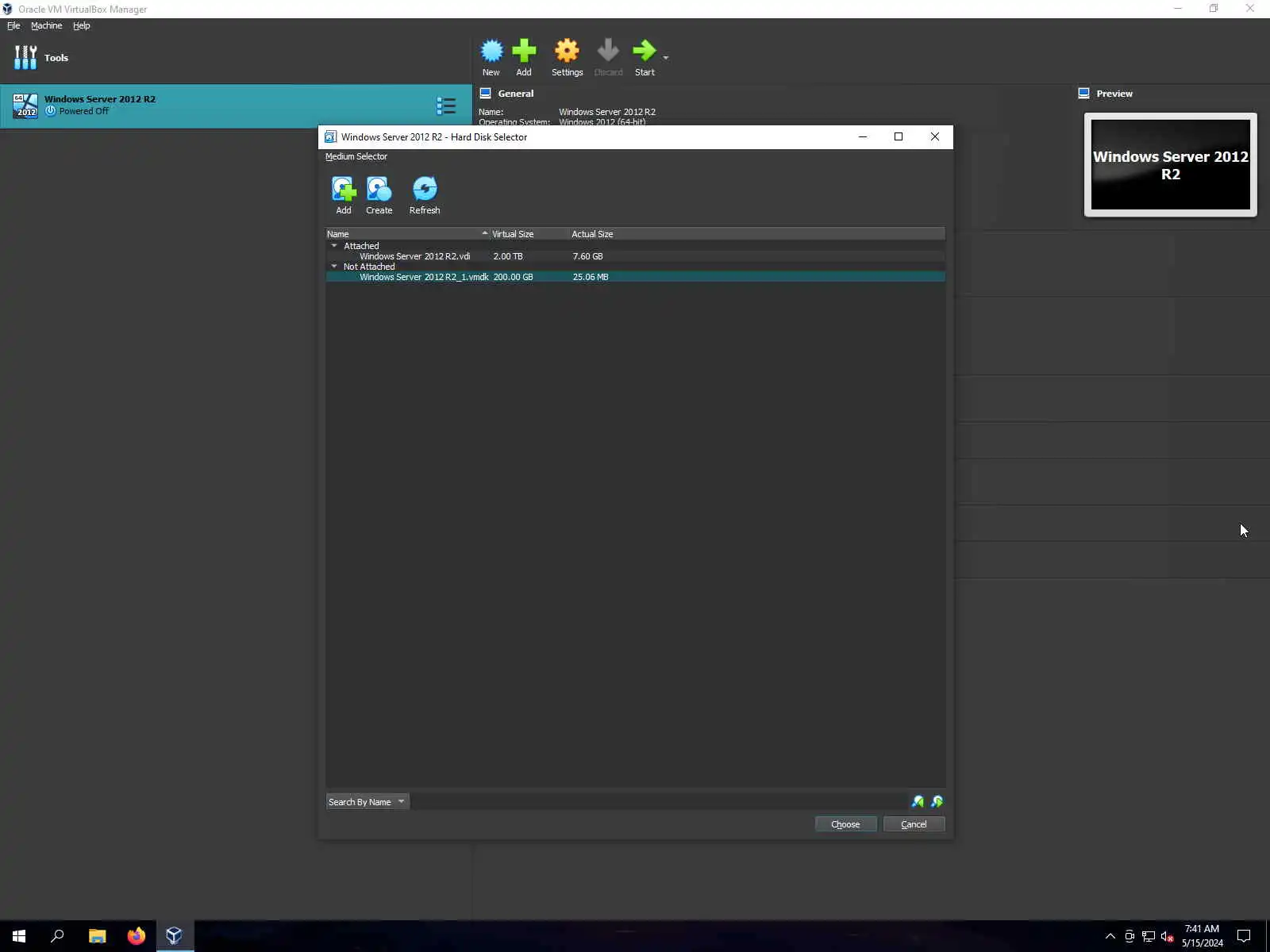This screenshot has width=1270, height=952.
Task: Open Start button's dropdown arrow
Action: (666, 58)
